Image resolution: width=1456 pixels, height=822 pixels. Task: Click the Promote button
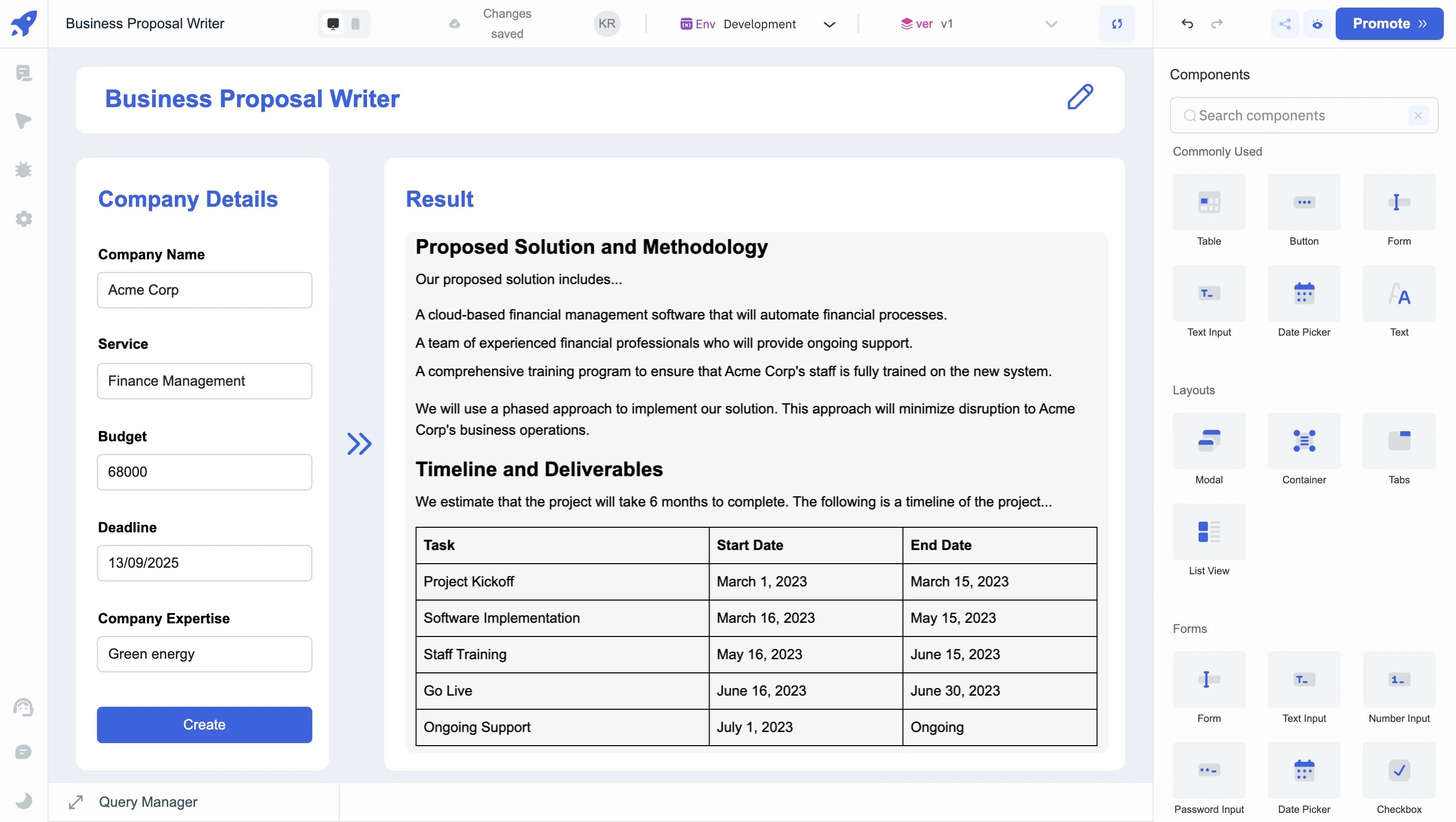[x=1389, y=24]
